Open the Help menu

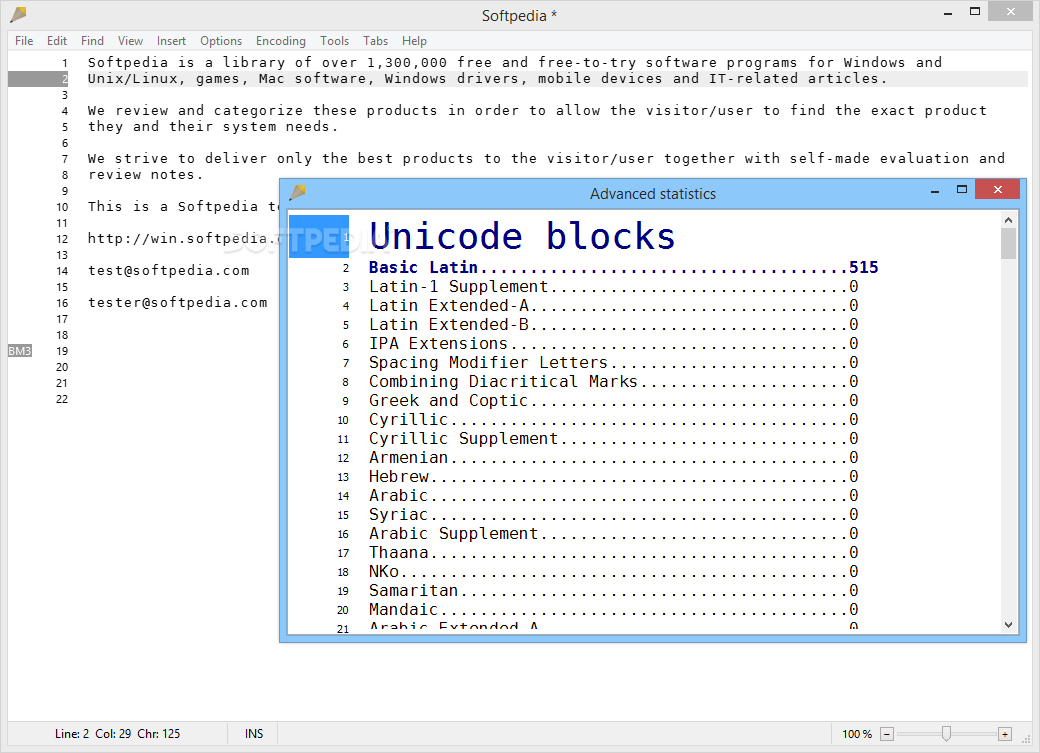414,40
